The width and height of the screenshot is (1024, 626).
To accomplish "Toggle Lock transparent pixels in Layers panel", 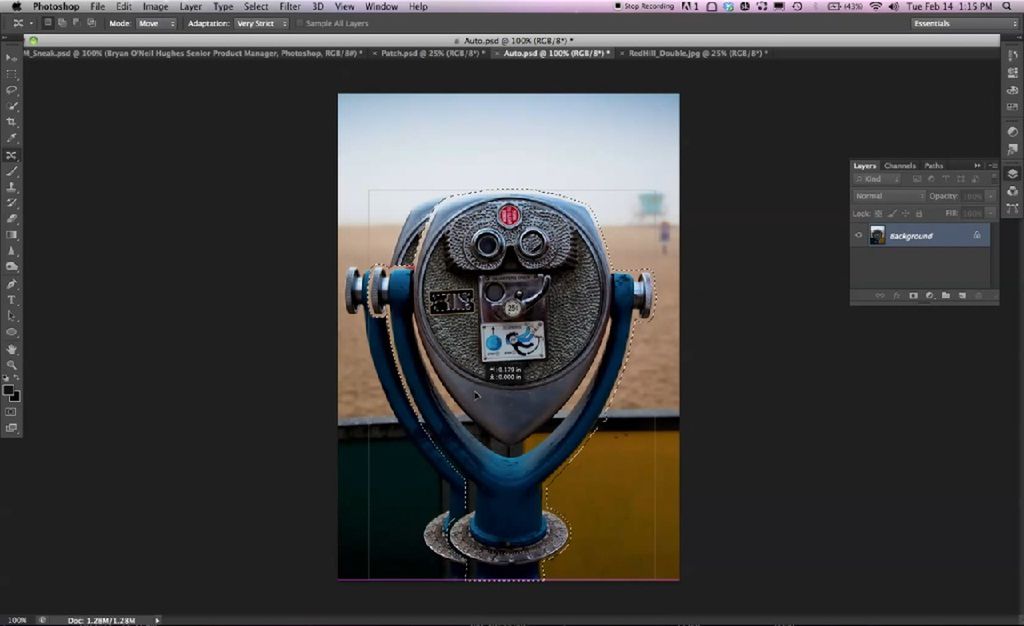I will point(878,213).
